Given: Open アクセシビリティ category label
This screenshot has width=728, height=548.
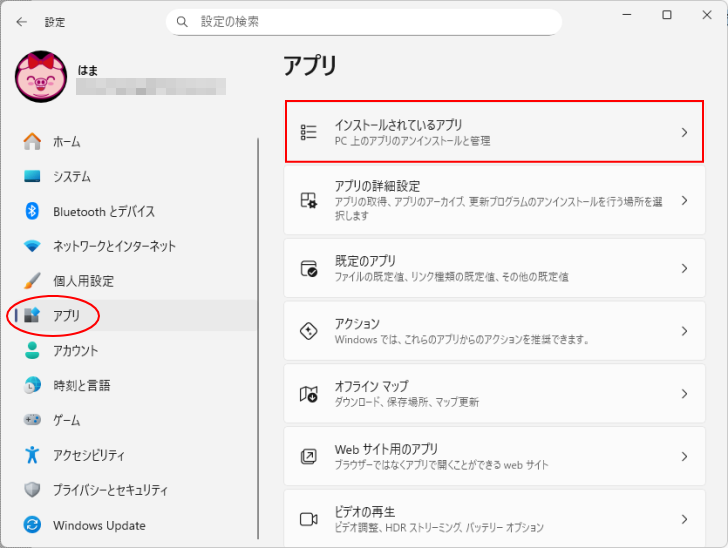Looking at the screenshot, I should [x=89, y=455].
